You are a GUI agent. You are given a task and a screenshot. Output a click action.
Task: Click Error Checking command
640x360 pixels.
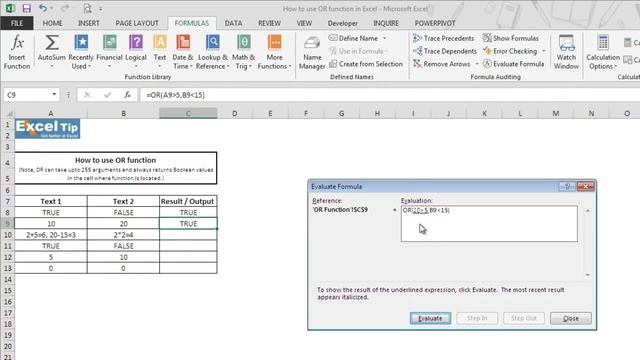510,51
